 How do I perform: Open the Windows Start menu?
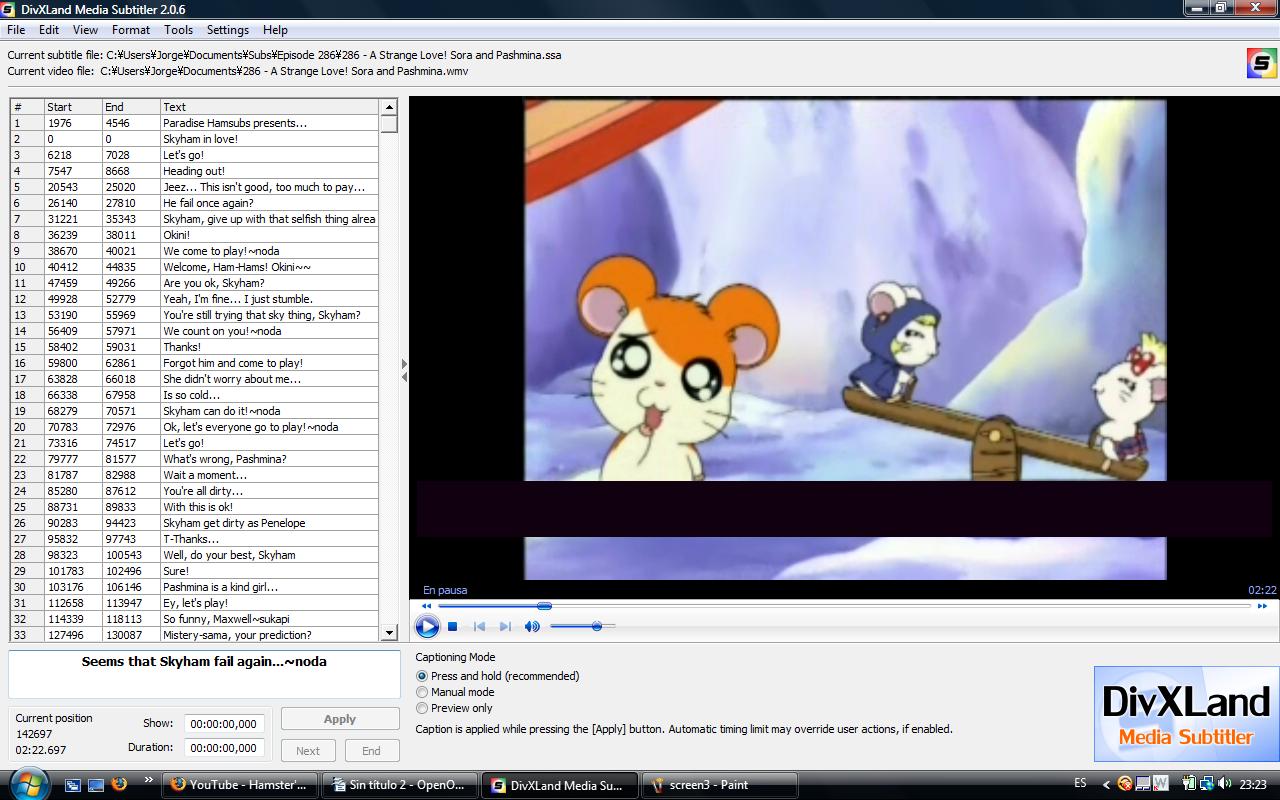(27, 784)
